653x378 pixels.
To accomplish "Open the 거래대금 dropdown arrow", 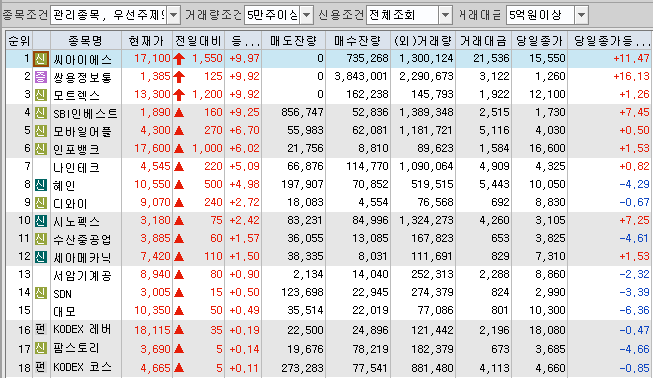I will coord(581,15).
